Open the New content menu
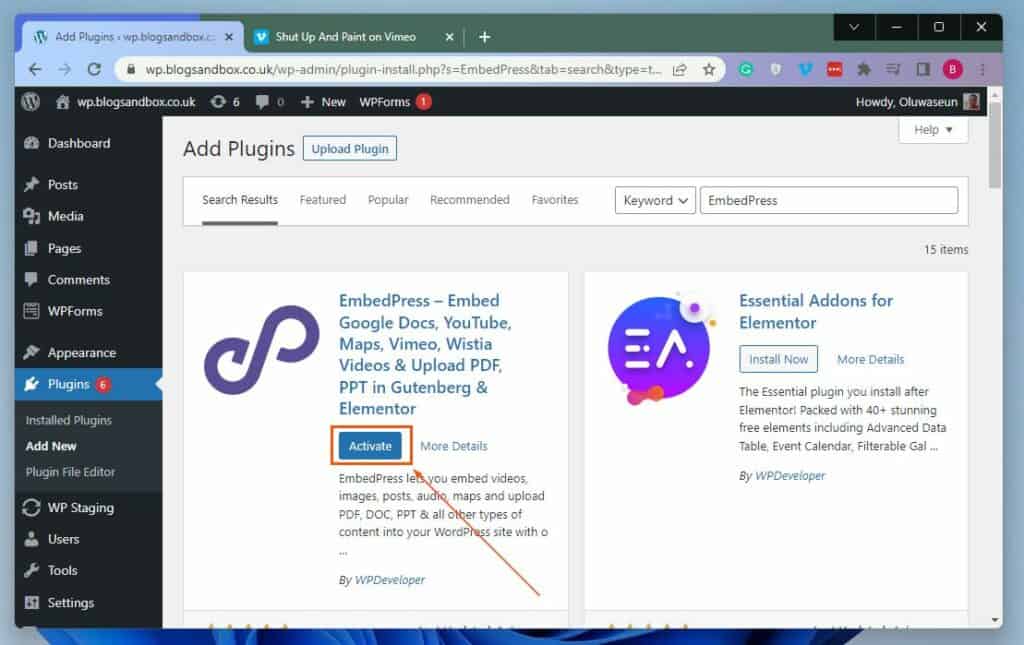This screenshot has height=645, width=1024. coord(323,102)
